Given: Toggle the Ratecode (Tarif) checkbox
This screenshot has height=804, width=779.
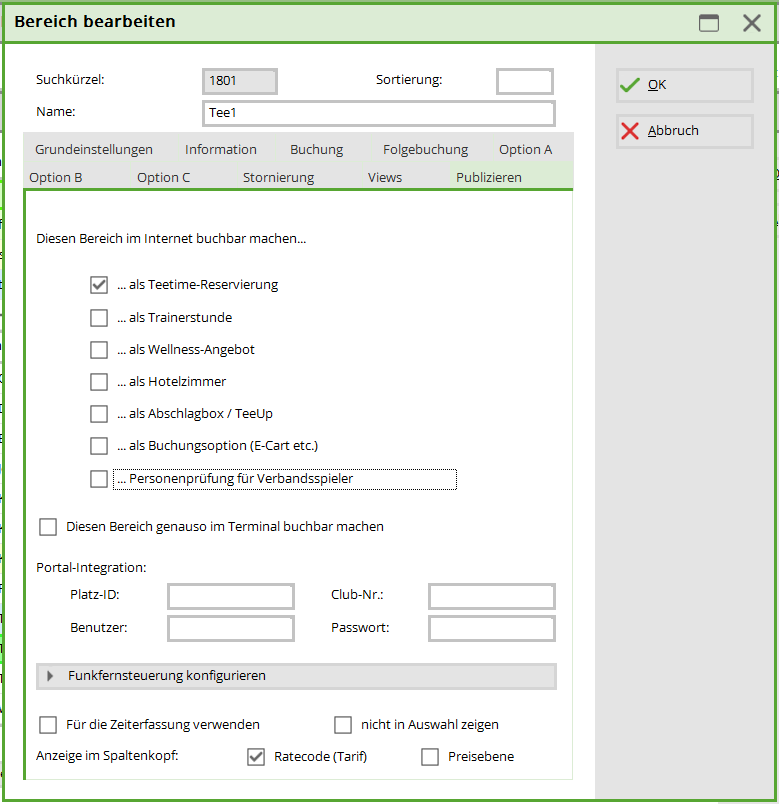Looking at the screenshot, I should point(256,757).
